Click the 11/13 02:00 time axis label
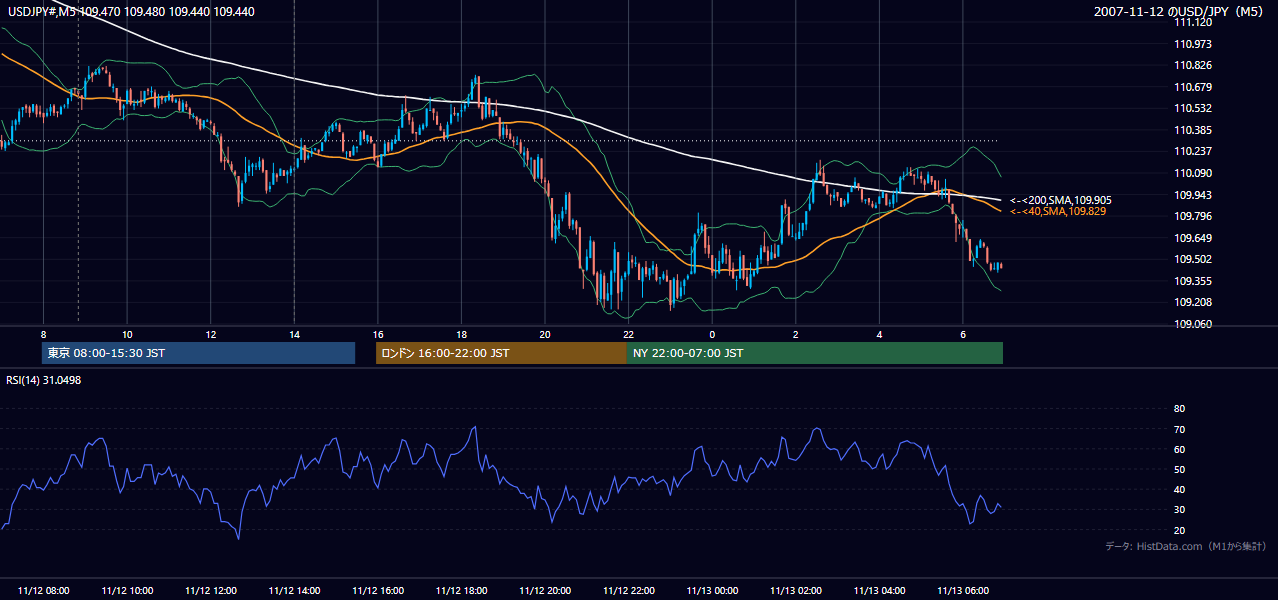The image size is (1278, 600). pos(796,591)
